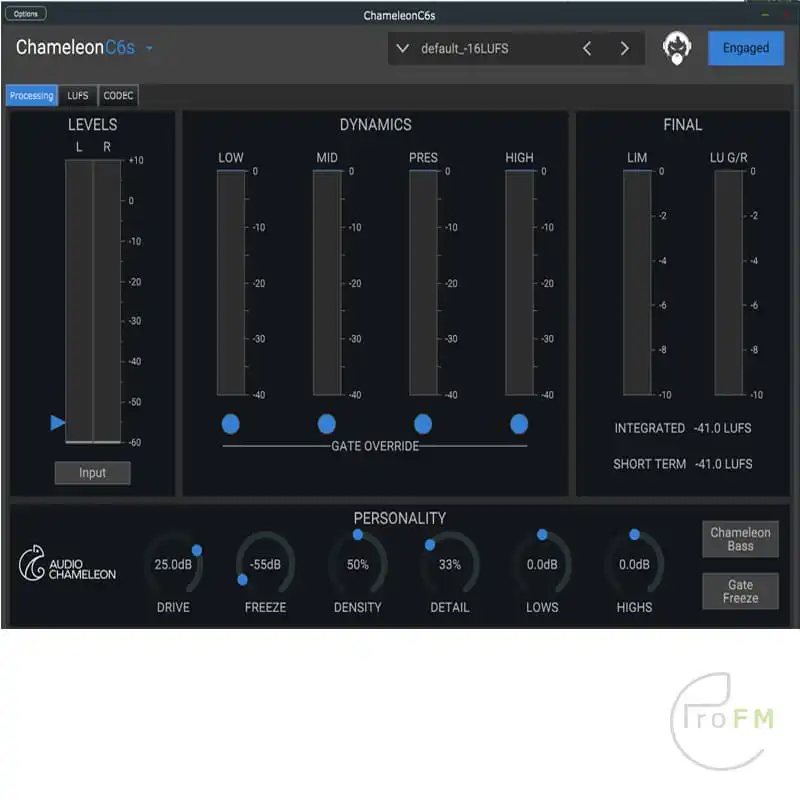Switch to the LUFS tab
This screenshot has height=800, width=800.
point(77,95)
